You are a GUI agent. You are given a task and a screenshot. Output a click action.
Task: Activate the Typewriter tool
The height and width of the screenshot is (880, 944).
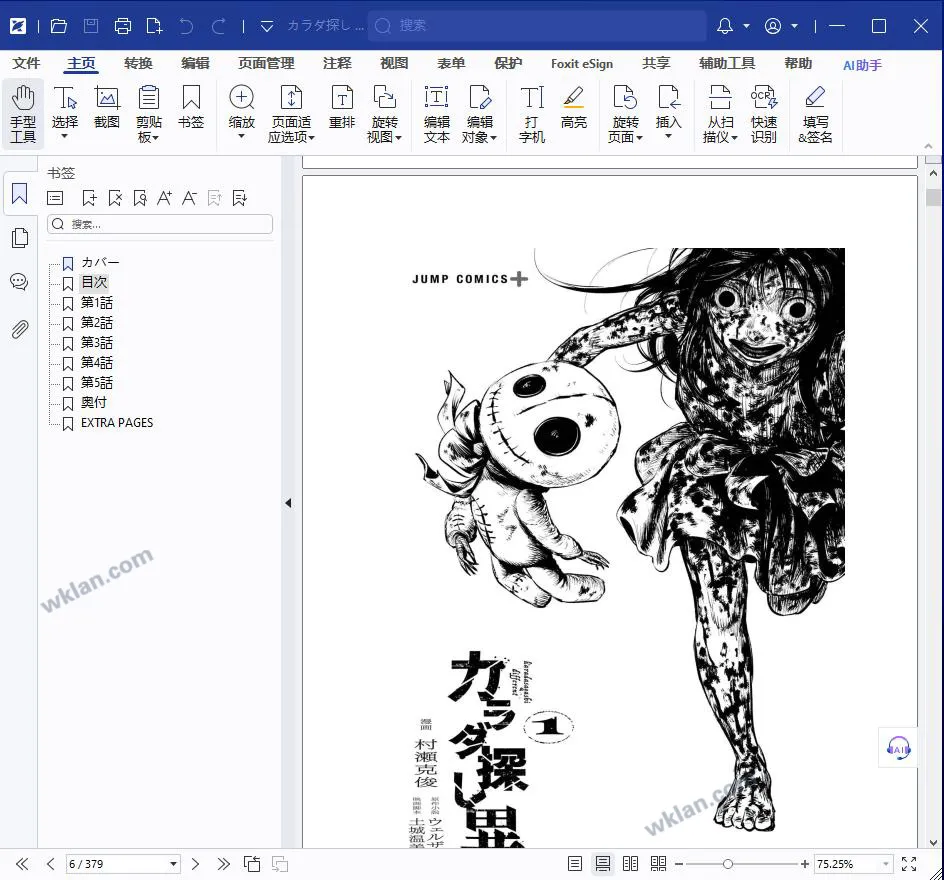click(532, 113)
